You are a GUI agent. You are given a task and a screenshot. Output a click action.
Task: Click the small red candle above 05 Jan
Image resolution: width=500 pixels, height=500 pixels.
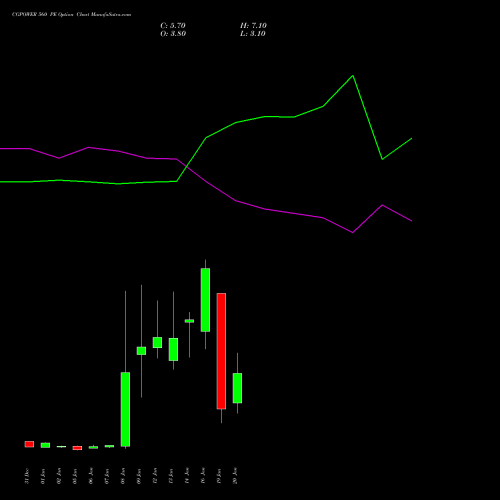[x=77, y=448]
